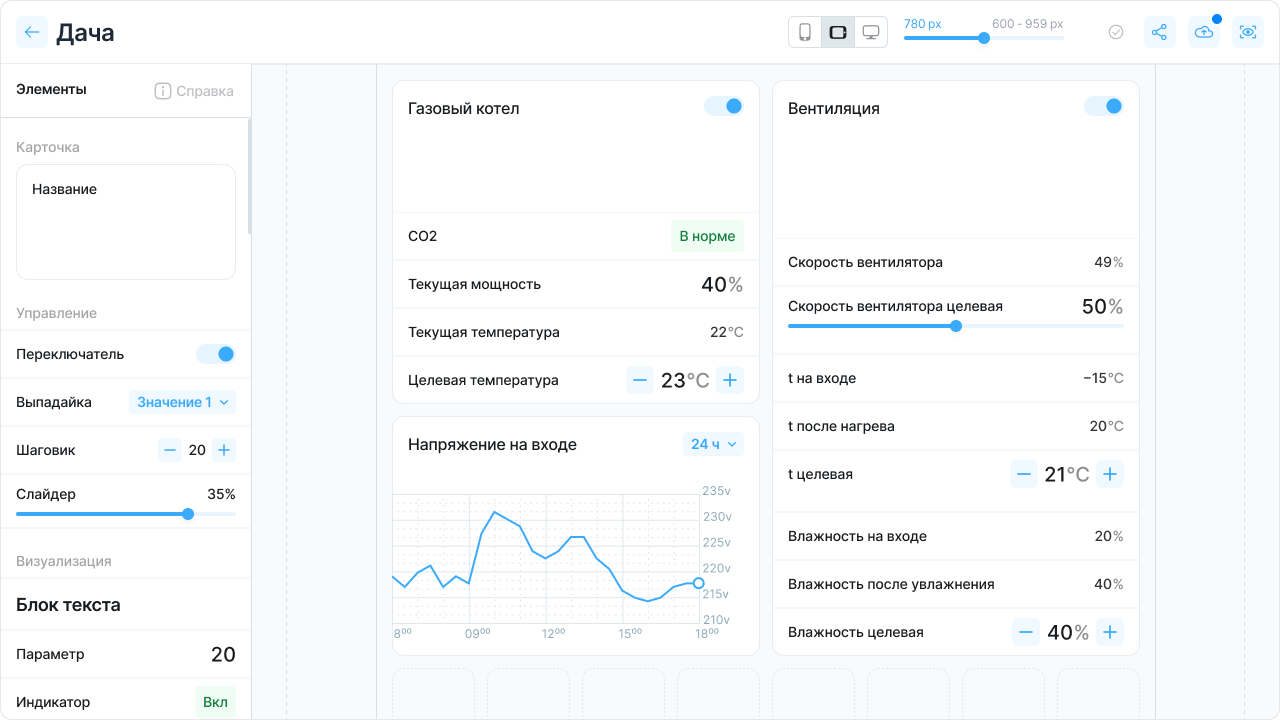This screenshot has width=1280, height=720.
Task: Click the checkmark status icon
Action: tap(1116, 32)
